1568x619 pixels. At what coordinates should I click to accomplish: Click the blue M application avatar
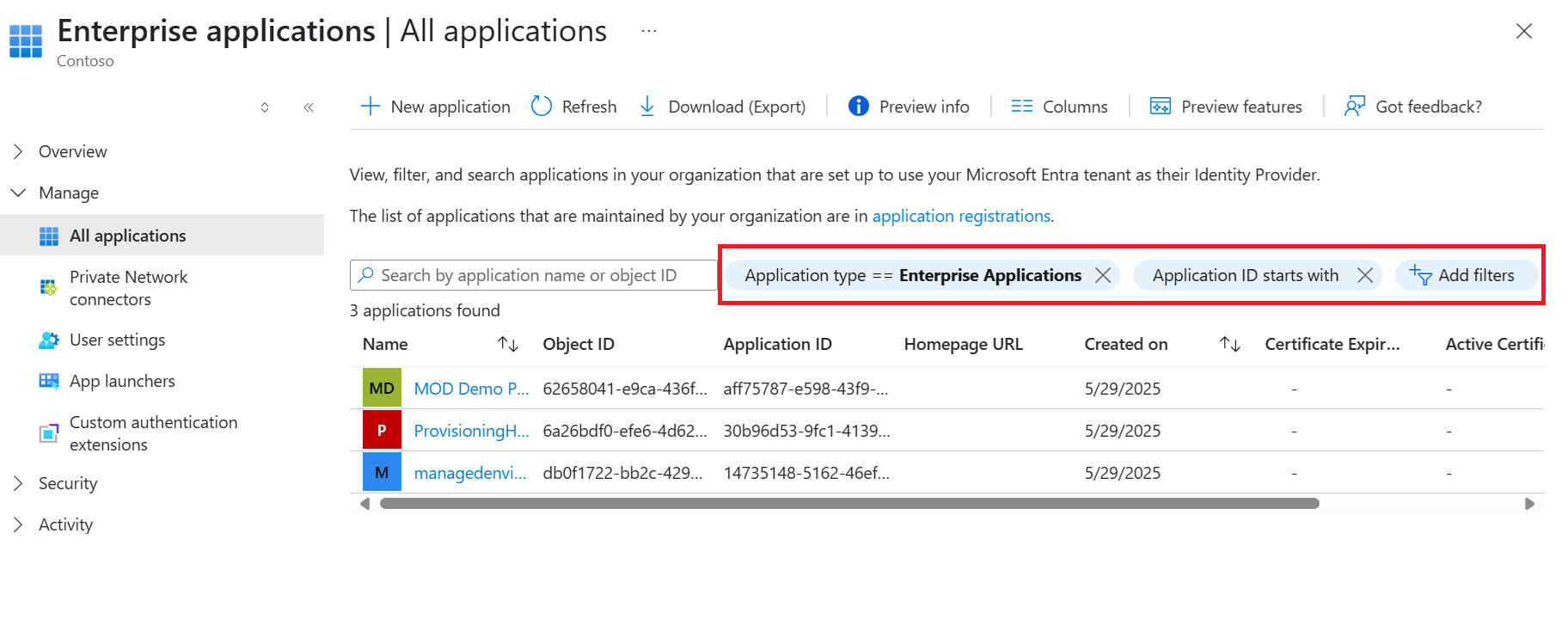point(382,473)
